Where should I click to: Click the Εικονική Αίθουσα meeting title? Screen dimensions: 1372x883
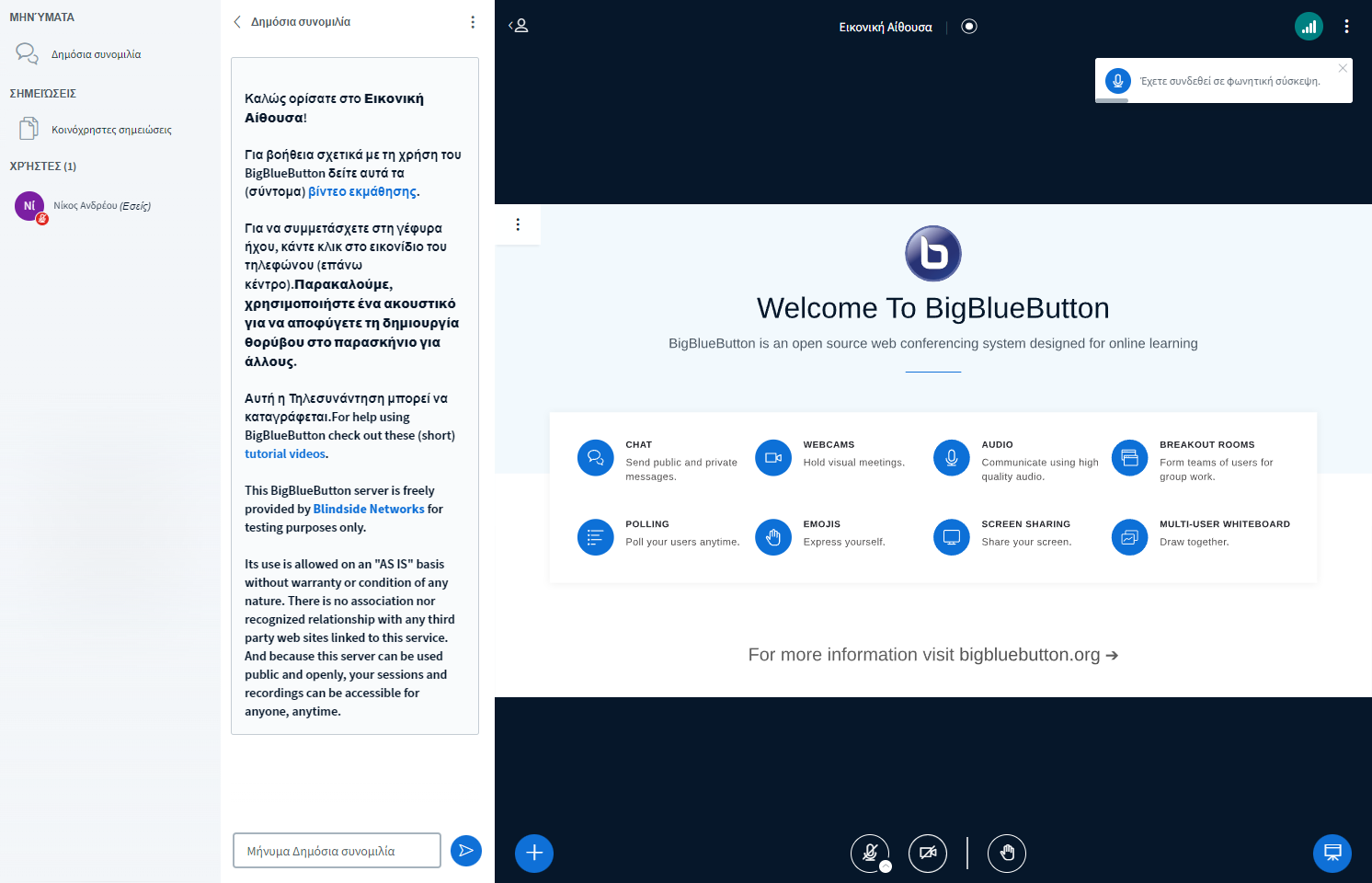click(886, 28)
